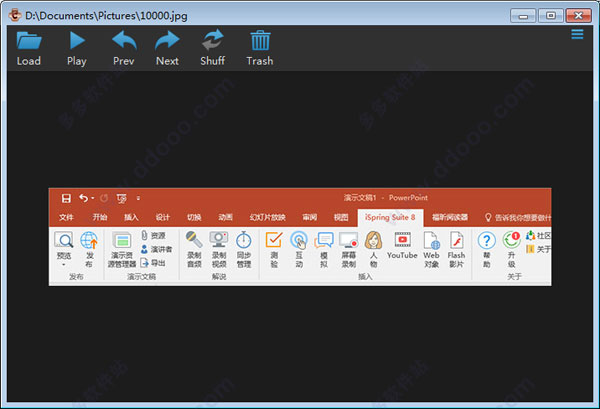Click the 升级 upgrade icon
The height and width of the screenshot is (409, 600).
[512, 240]
